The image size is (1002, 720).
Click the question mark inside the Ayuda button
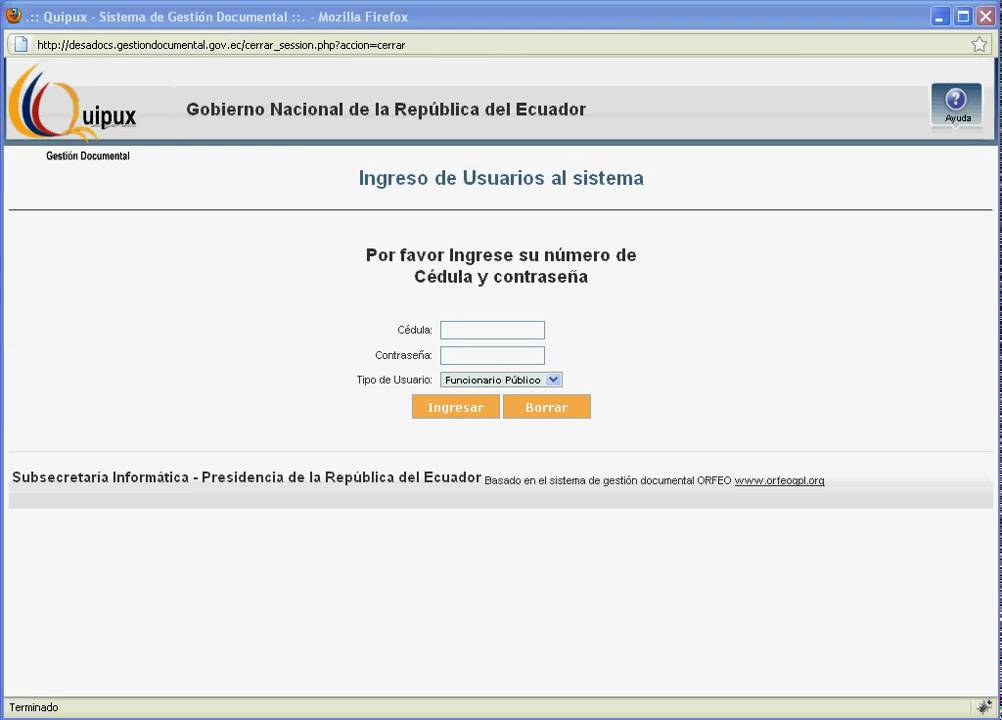[x=956, y=97]
